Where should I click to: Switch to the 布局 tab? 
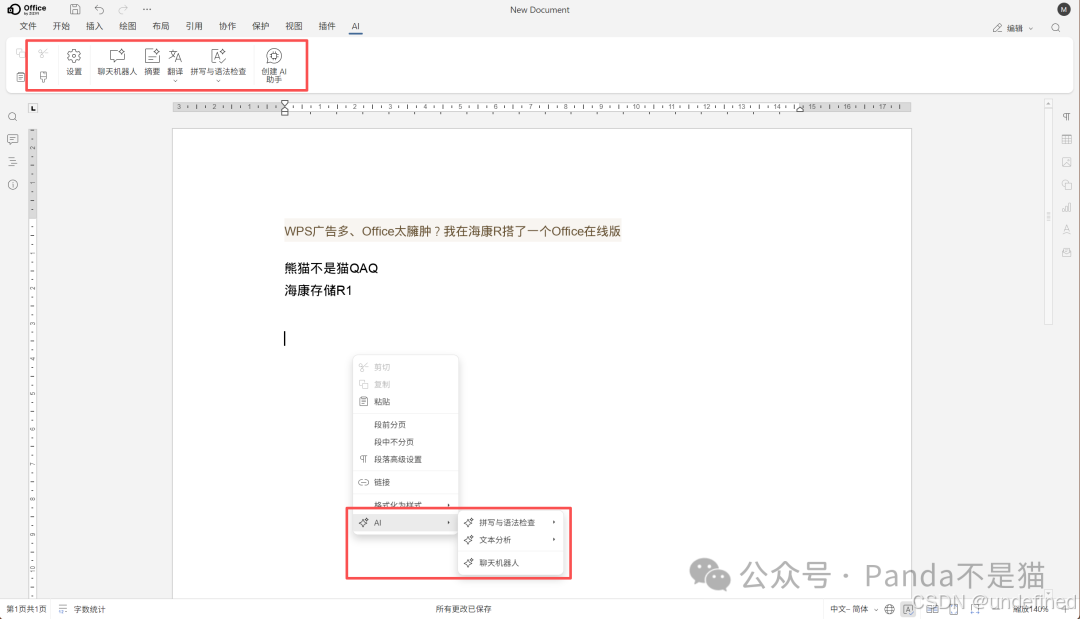pyautogui.click(x=160, y=26)
